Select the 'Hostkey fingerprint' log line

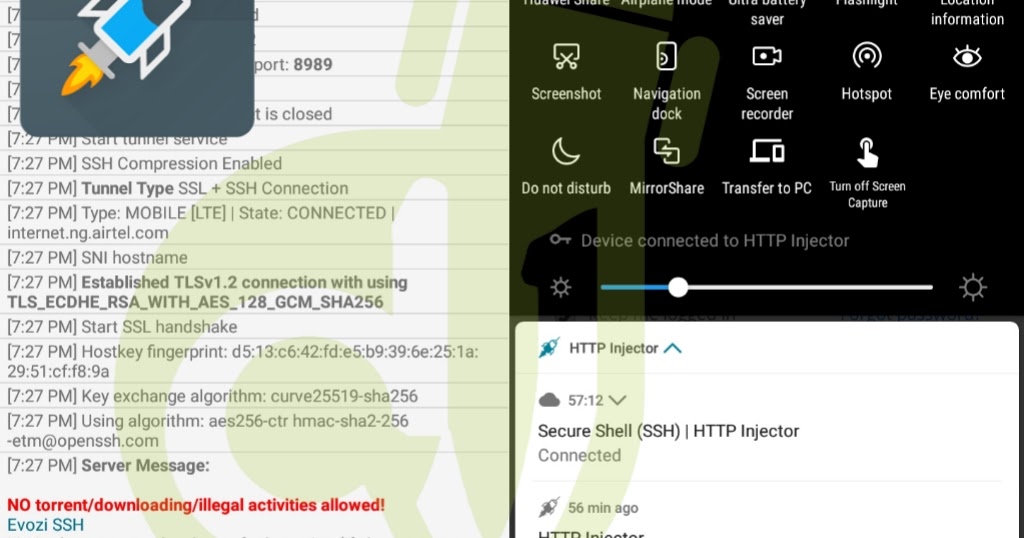(242, 362)
